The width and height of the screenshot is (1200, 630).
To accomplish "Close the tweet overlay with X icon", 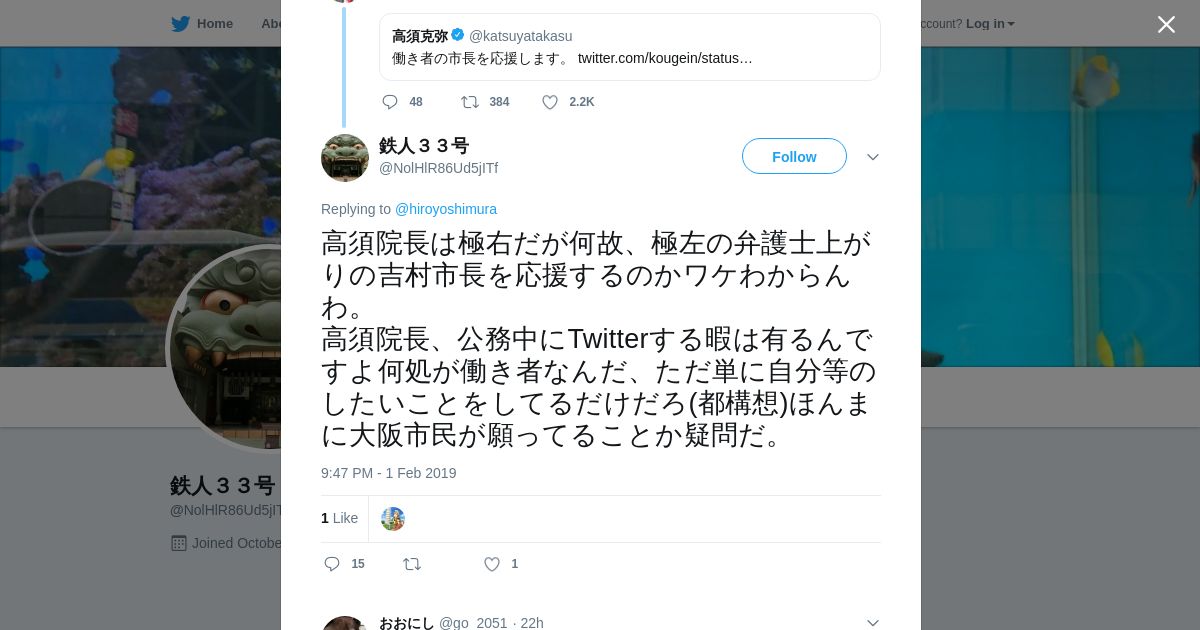I will pos(1166,24).
